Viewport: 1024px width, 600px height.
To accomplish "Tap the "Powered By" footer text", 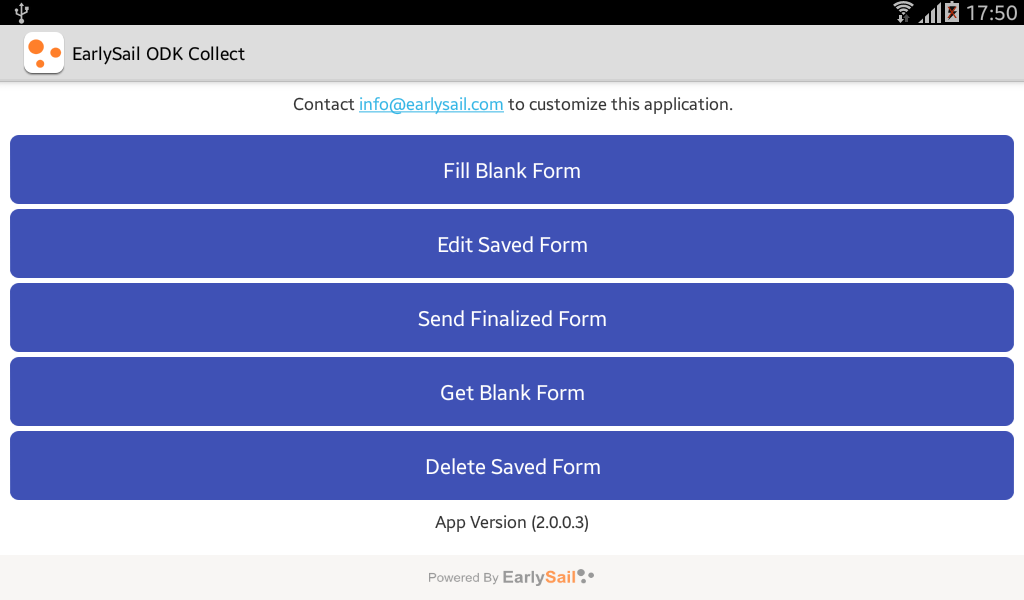I will tap(463, 578).
